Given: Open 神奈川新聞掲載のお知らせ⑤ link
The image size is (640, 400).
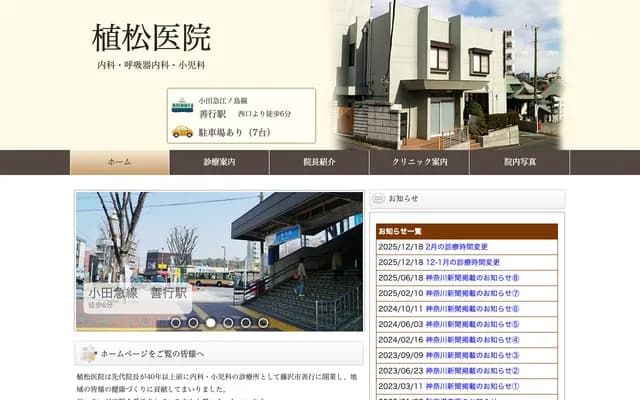Looking at the screenshot, I should 472,324.
